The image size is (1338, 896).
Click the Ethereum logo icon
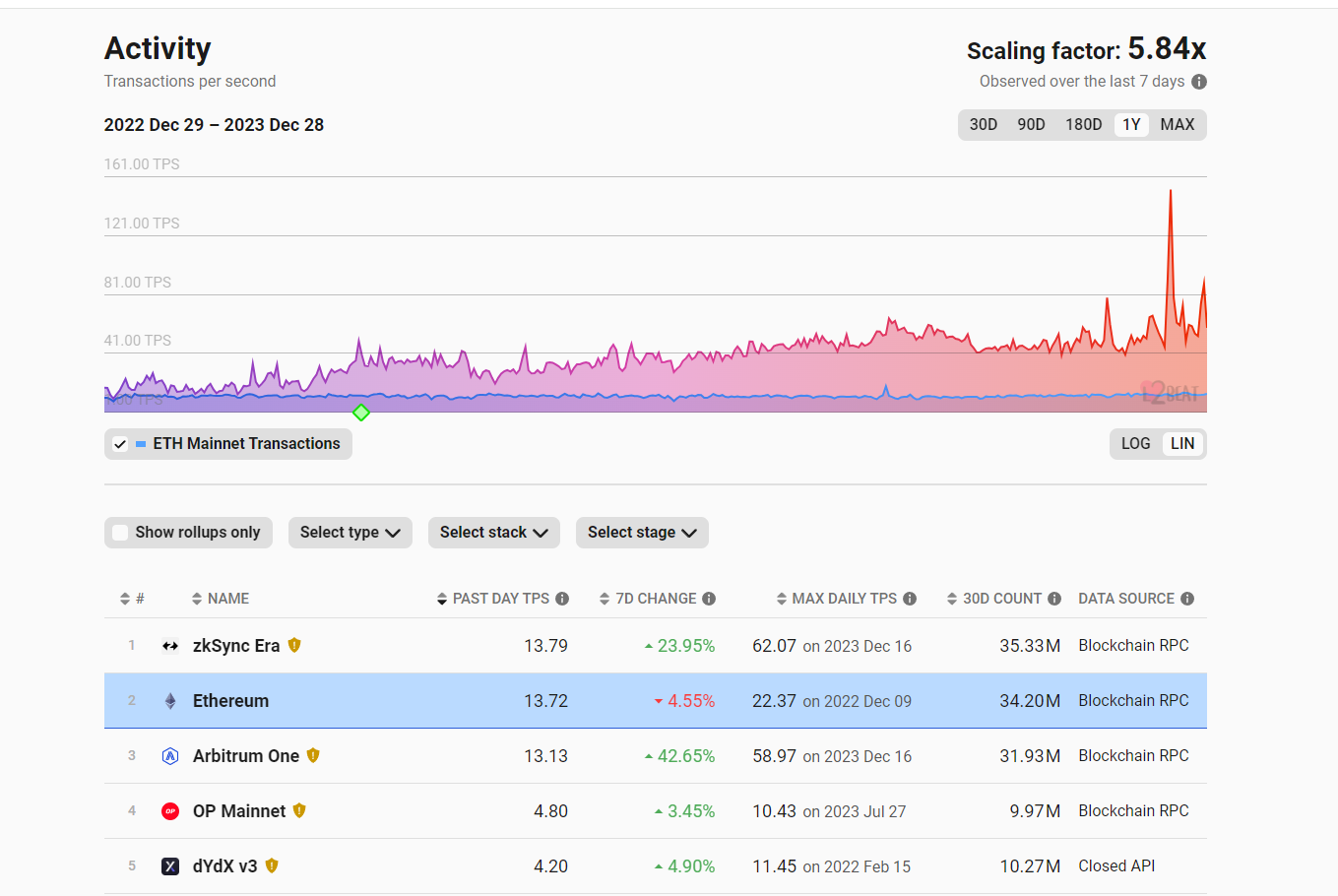(170, 701)
